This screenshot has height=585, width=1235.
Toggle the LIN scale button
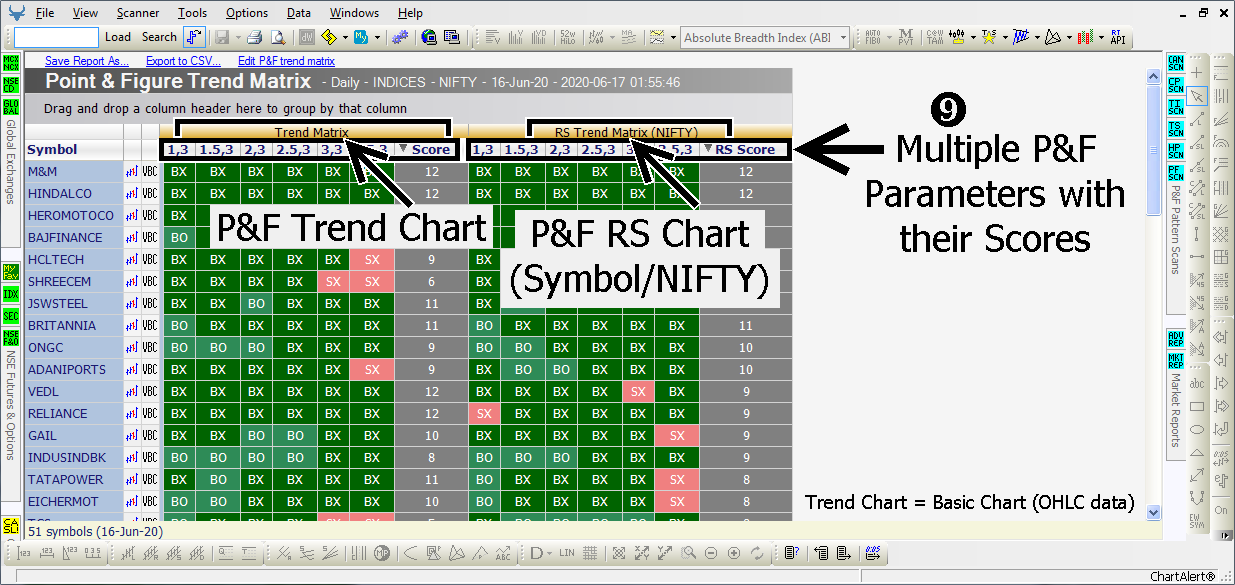click(x=567, y=553)
